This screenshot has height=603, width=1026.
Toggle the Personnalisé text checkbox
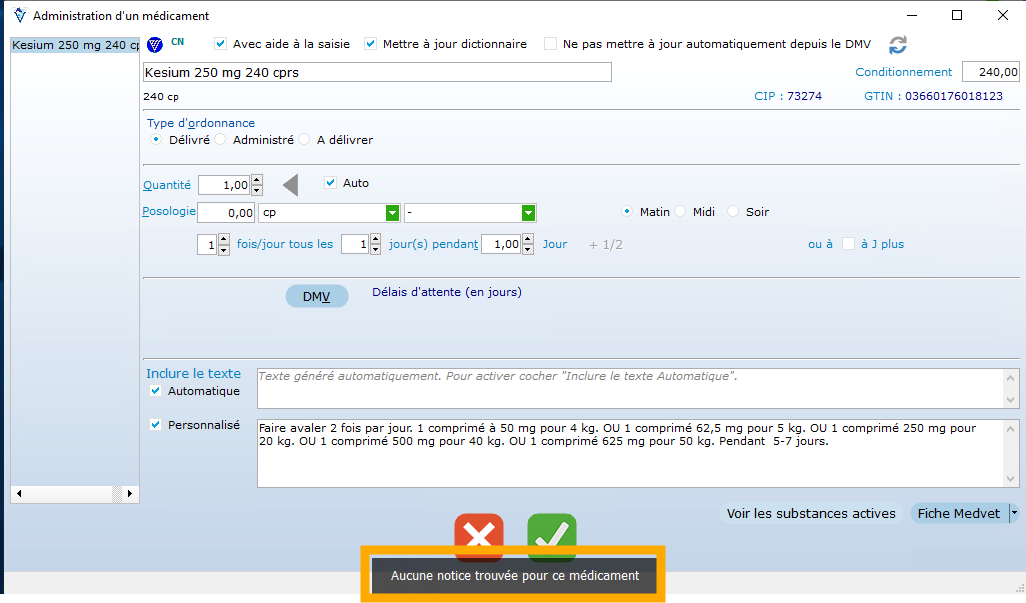click(x=156, y=424)
